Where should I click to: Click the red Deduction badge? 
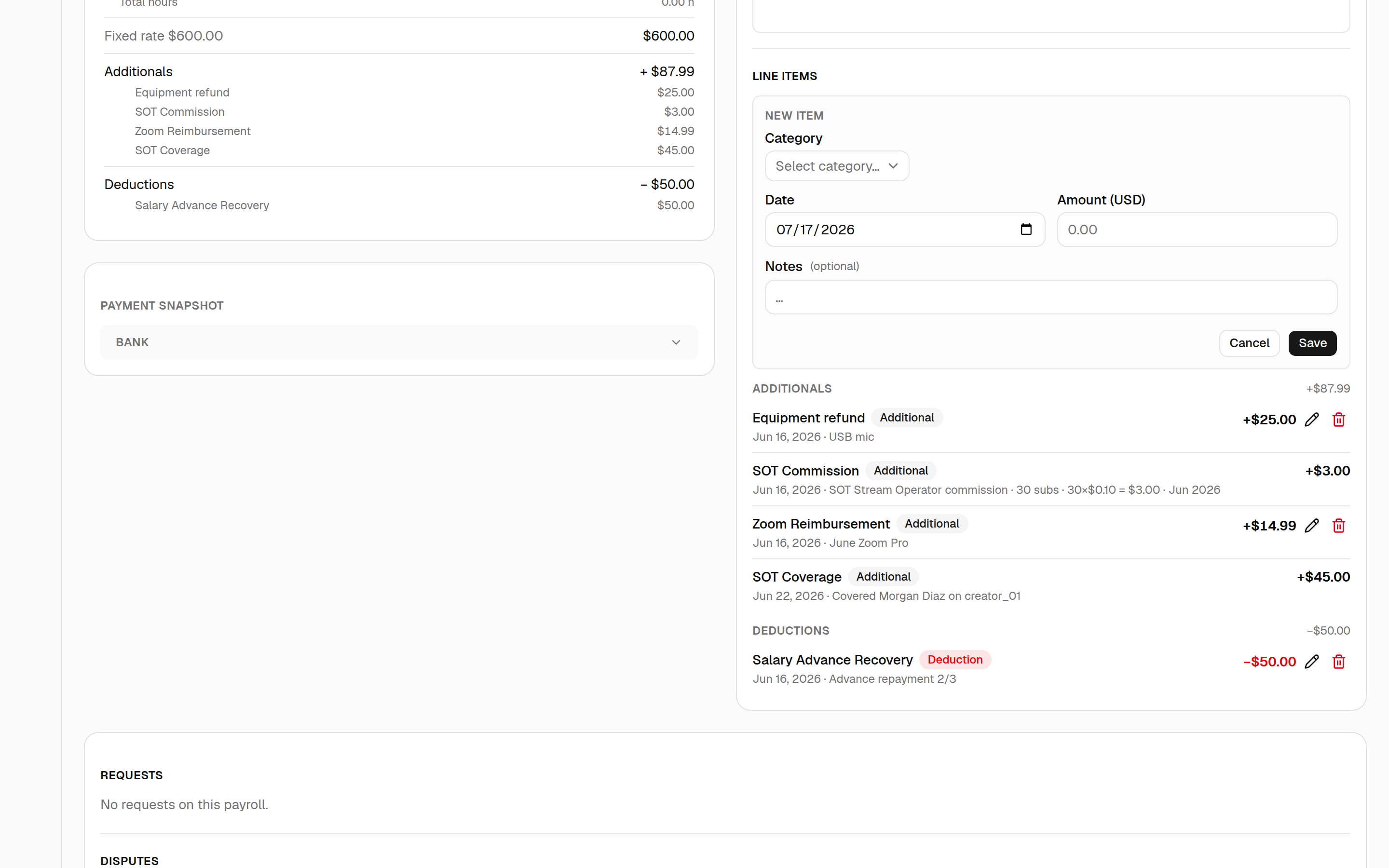(x=955, y=660)
